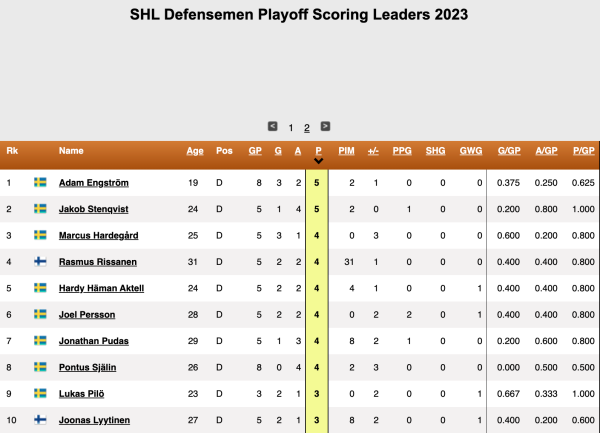Image resolution: width=600 pixels, height=433 pixels.
Task: Click the flag next to Jonathan Pudas
Action: pyautogui.click(x=40, y=341)
